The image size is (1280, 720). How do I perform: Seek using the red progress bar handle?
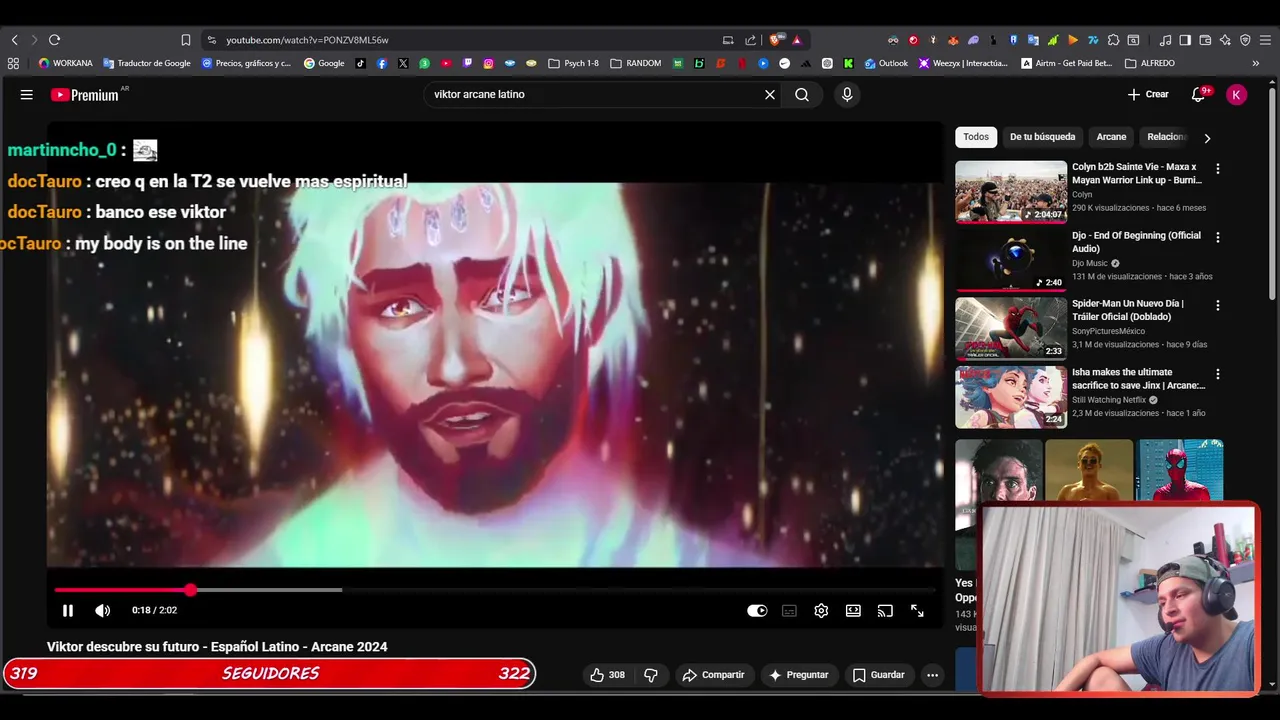coord(190,590)
